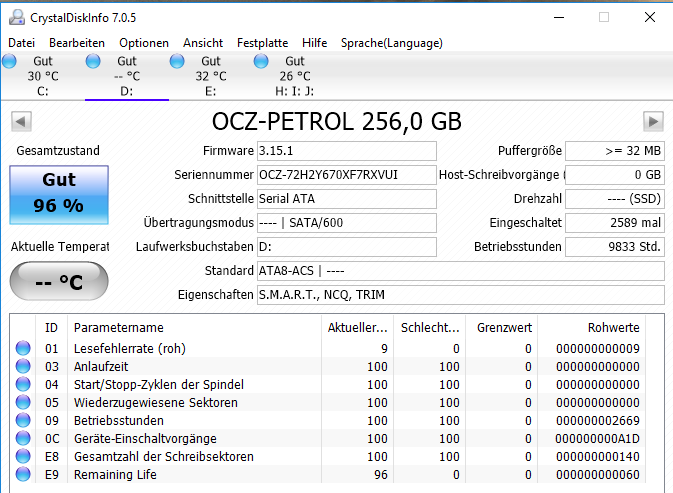Open the Sprache(Language) menu
The width and height of the screenshot is (673, 493).
click(x=391, y=43)
